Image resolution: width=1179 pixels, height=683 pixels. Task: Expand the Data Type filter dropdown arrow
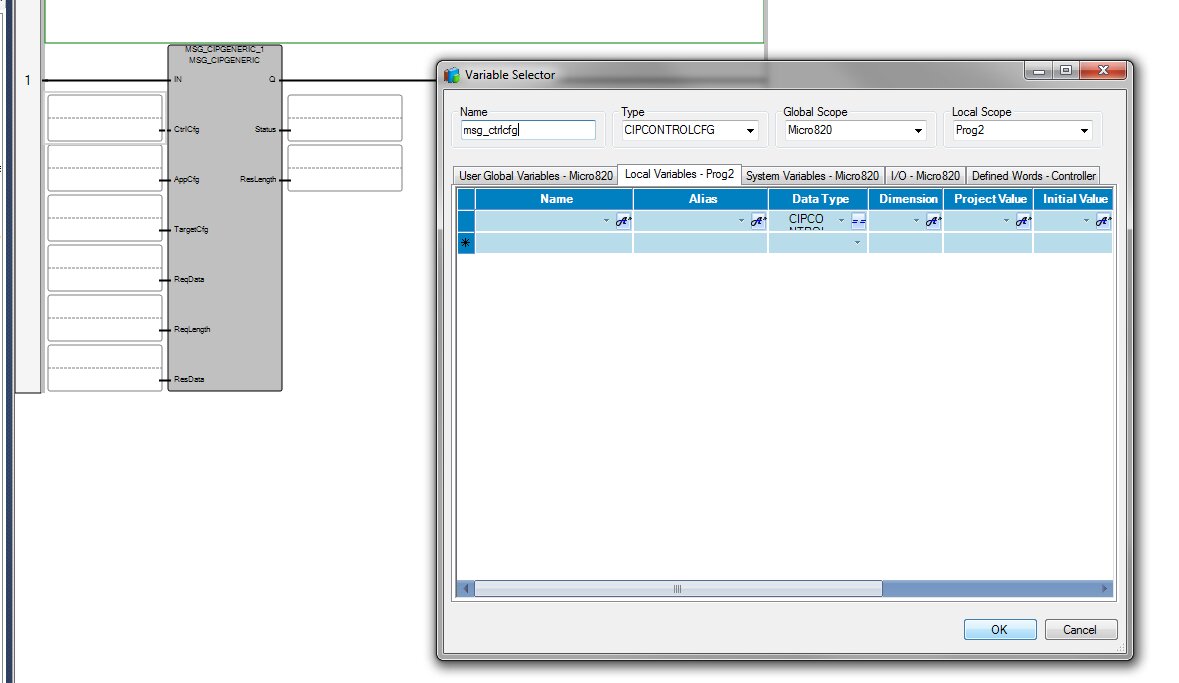pyautogui.click(x=841, y=220)
